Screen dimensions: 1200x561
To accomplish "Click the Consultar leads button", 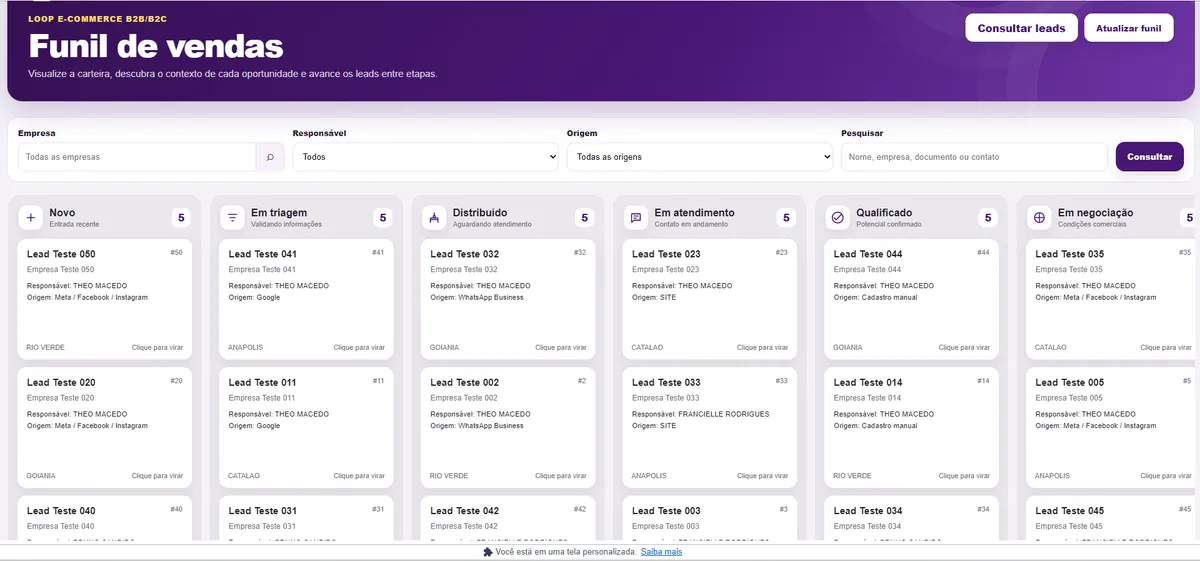I will tap(1021, 28).
